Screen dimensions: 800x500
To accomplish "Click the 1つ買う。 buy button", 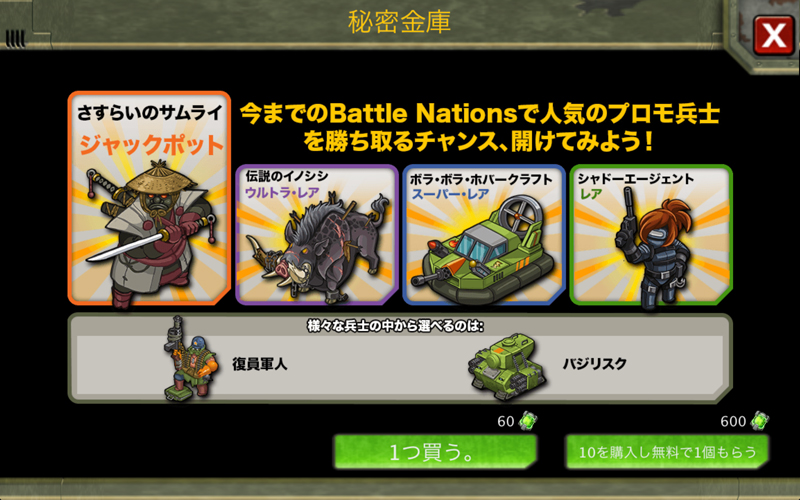I will click(435, 452).
